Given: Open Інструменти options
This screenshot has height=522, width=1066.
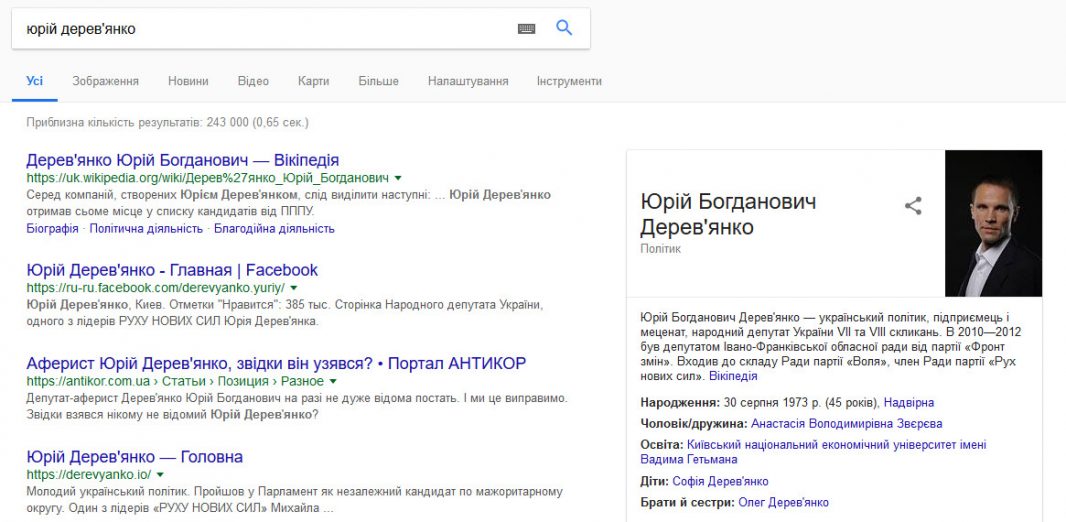Looking at the screenshot, I should (x=569, y=81).
